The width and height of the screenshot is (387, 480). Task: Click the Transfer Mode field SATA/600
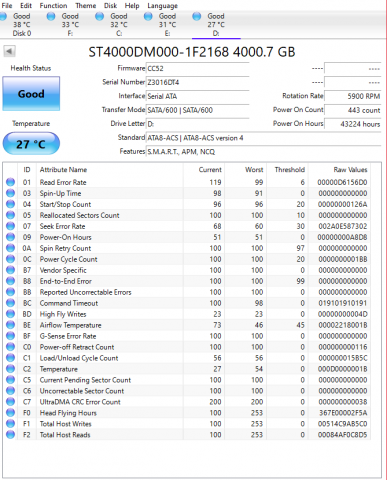[198, 110]
